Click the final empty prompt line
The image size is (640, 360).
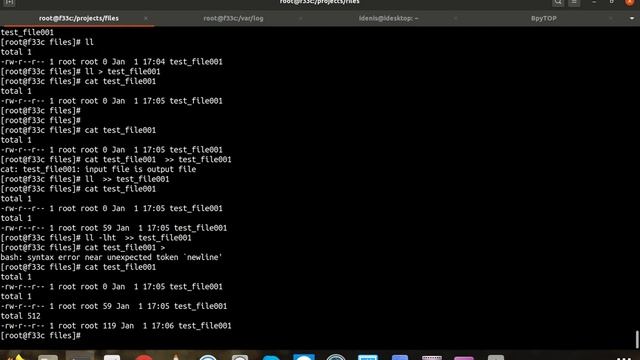41,336
